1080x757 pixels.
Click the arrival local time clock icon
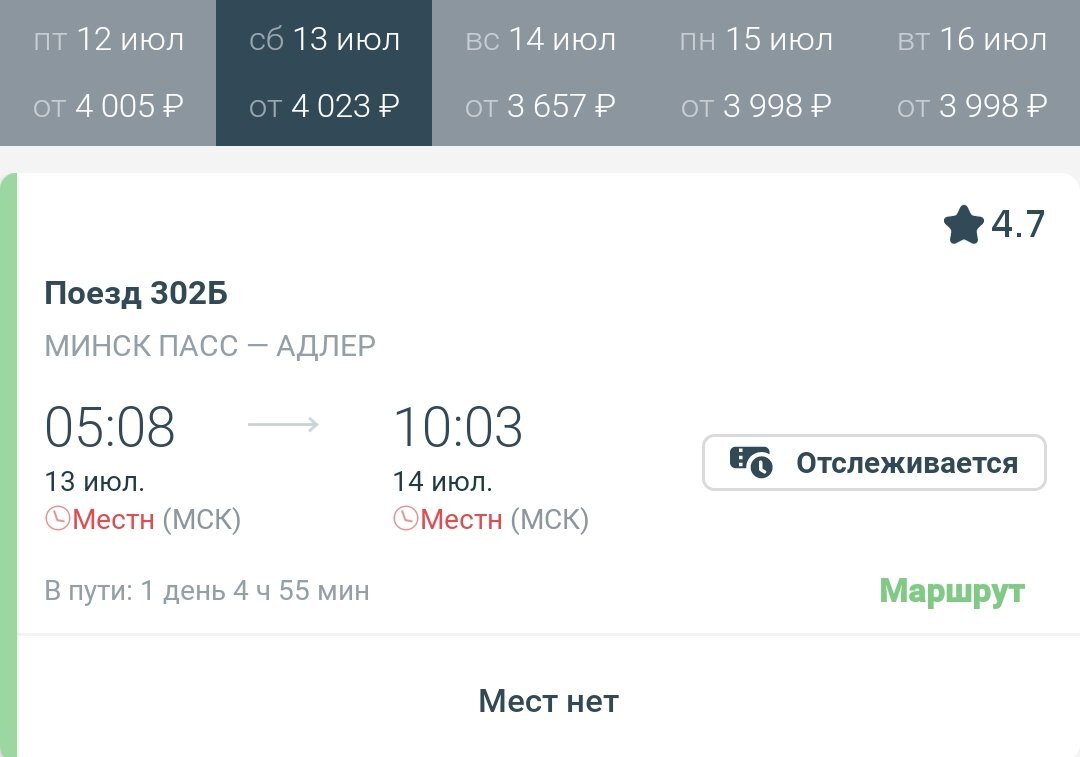pos(405,519)
